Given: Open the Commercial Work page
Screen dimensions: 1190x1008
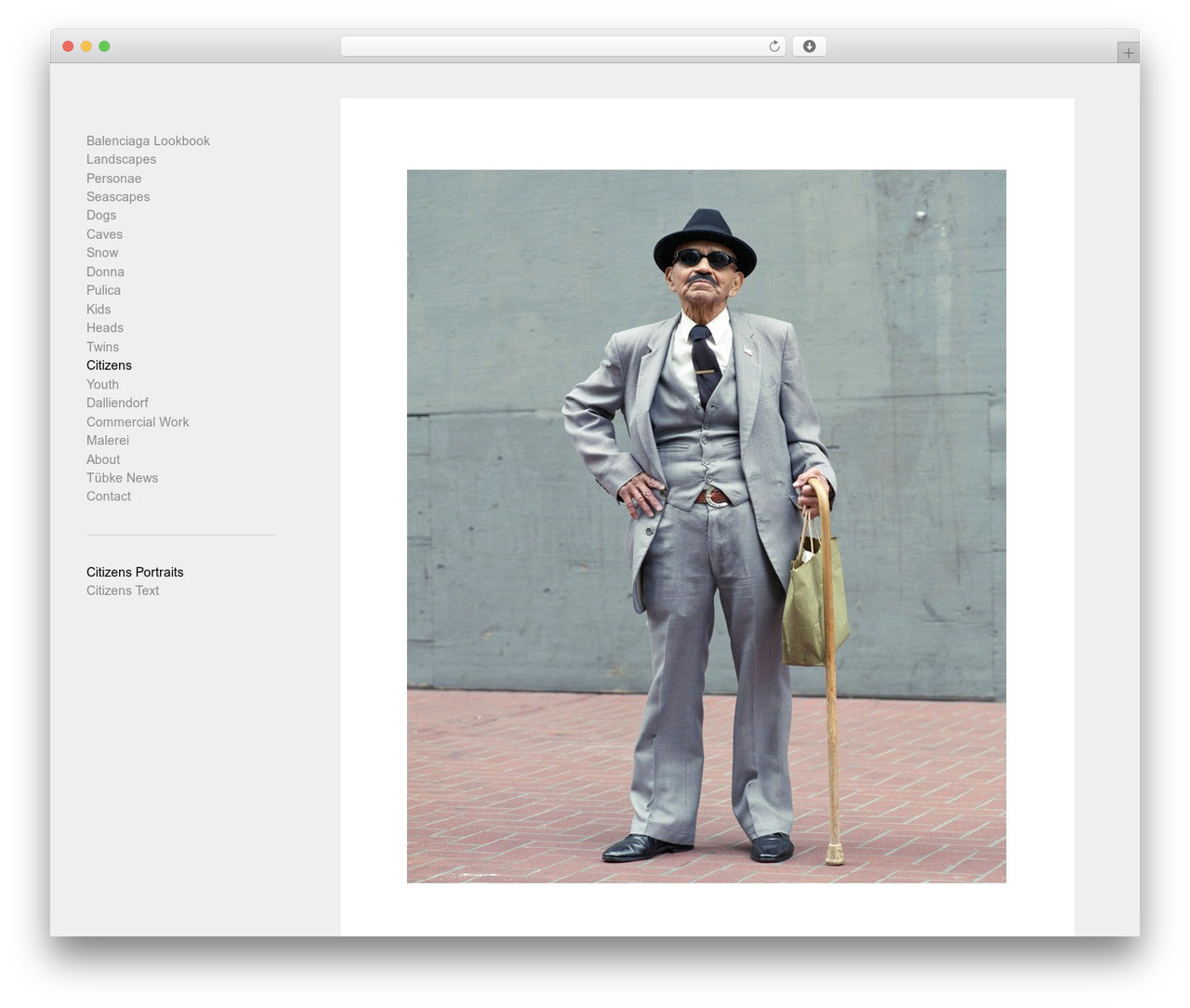Looking at the screenshot, I should point(138,421).
